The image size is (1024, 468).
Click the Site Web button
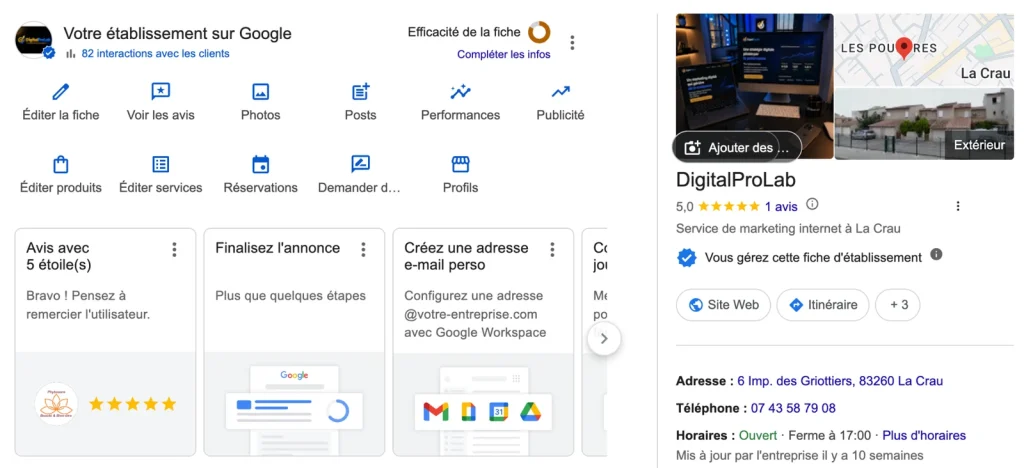tap(724, 305)
